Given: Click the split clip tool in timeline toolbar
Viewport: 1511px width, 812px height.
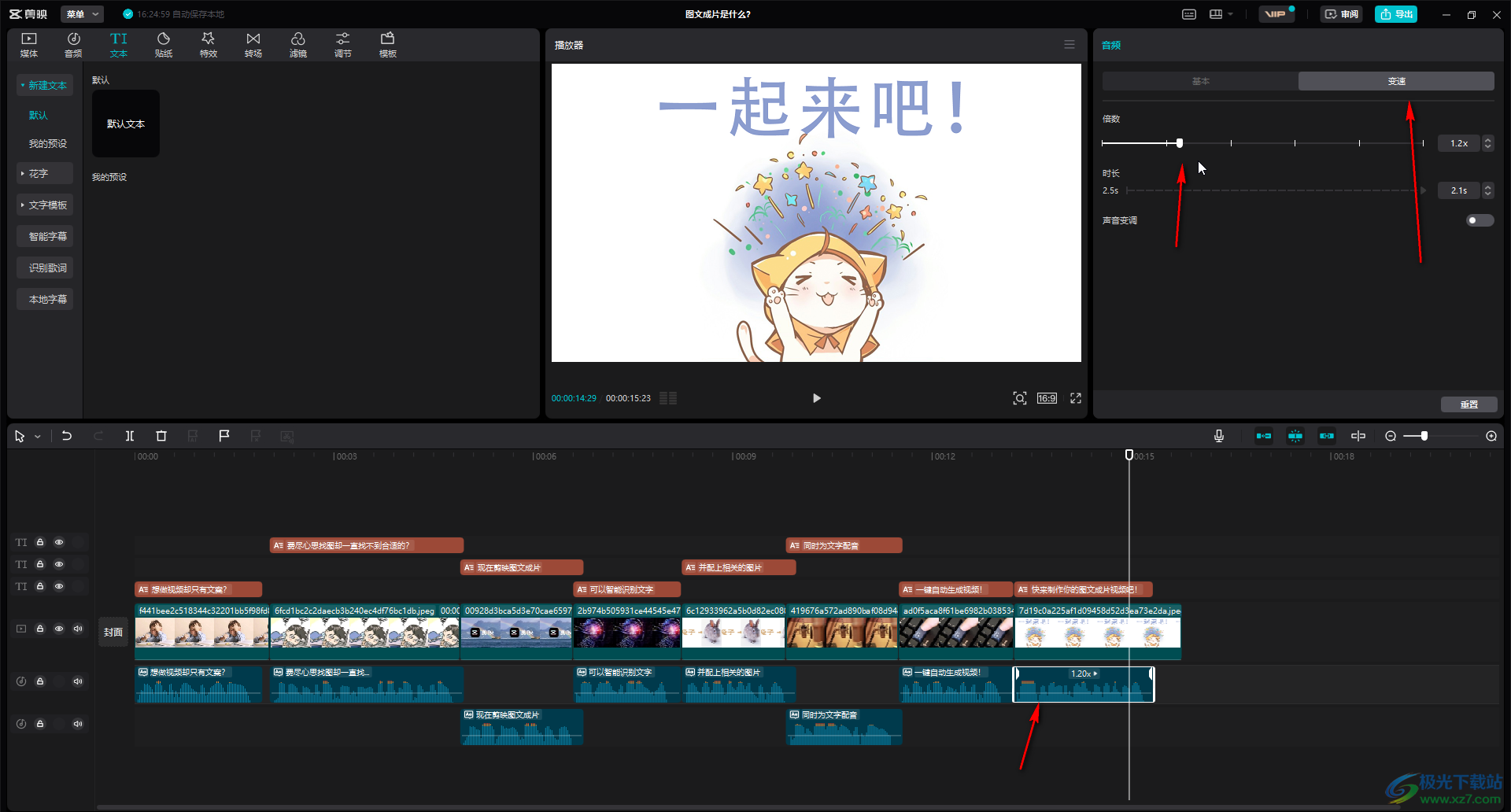Looking at the screenshot, I should (130, 436).
